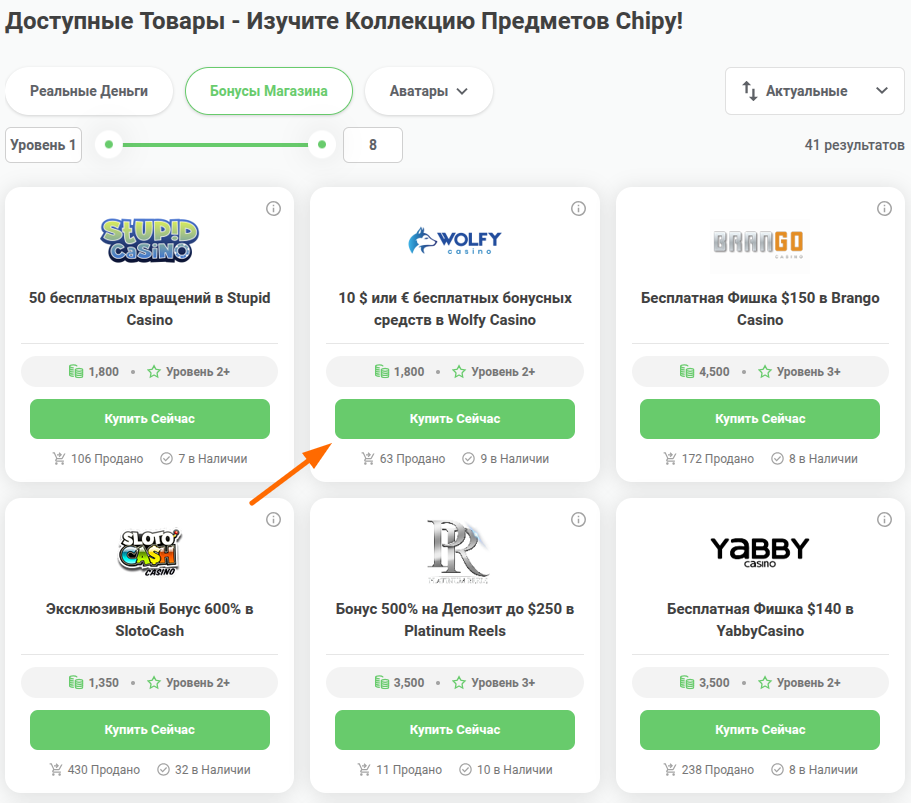Click star icon on SlotoCash Уровень 2+
The width and height of the screenshot is (911, 803).
153,683
